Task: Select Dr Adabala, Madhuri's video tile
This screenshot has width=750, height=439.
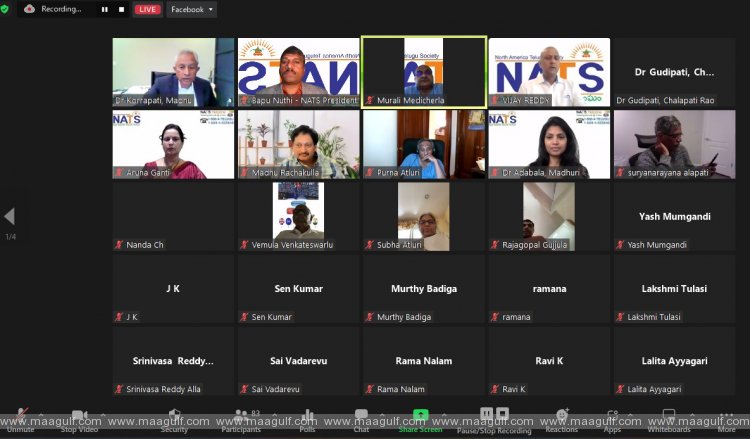Action: (x=549, y=144)
